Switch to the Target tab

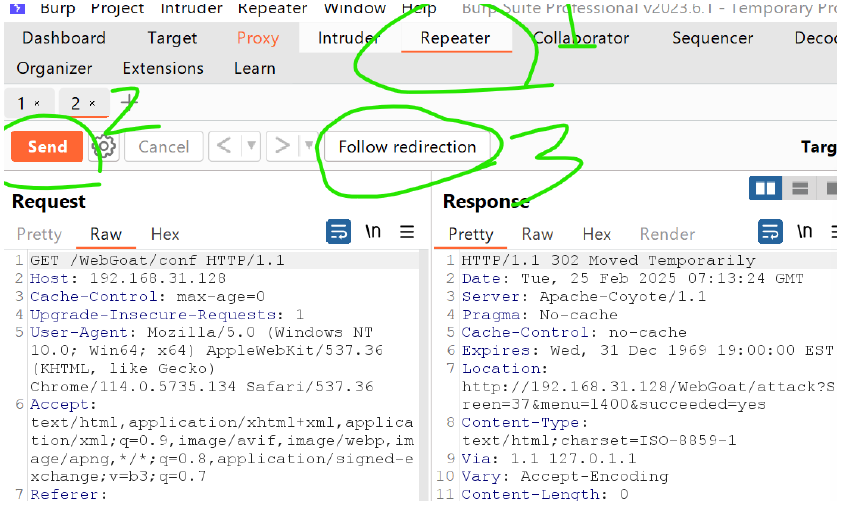point(172,38)
